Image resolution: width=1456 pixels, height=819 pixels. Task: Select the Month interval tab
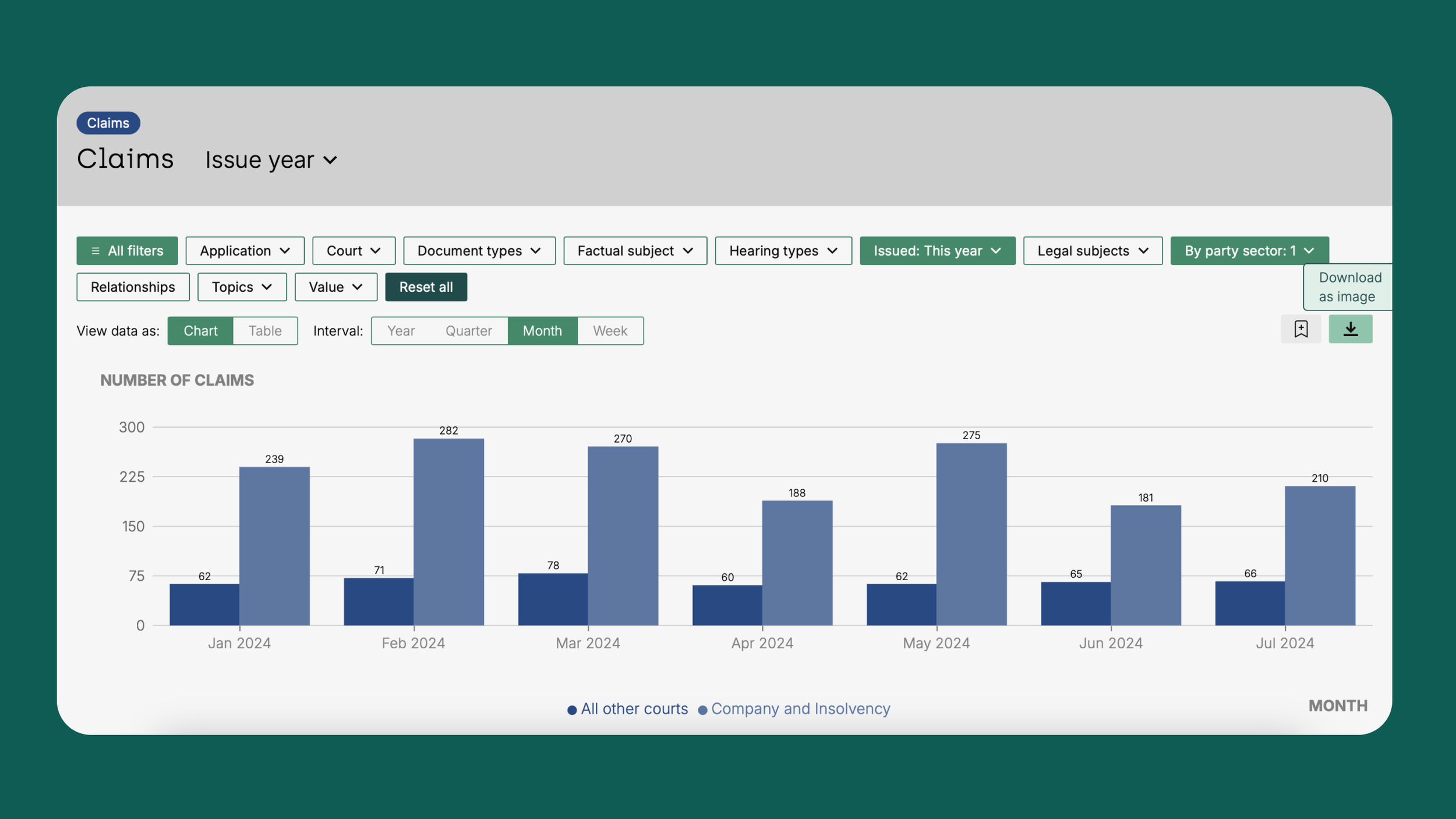[x=542, y=331]
